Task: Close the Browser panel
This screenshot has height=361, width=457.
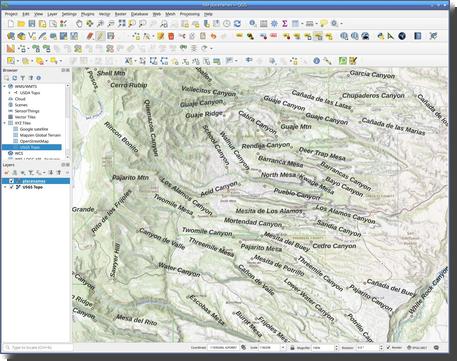Action: tap(68, 70)
